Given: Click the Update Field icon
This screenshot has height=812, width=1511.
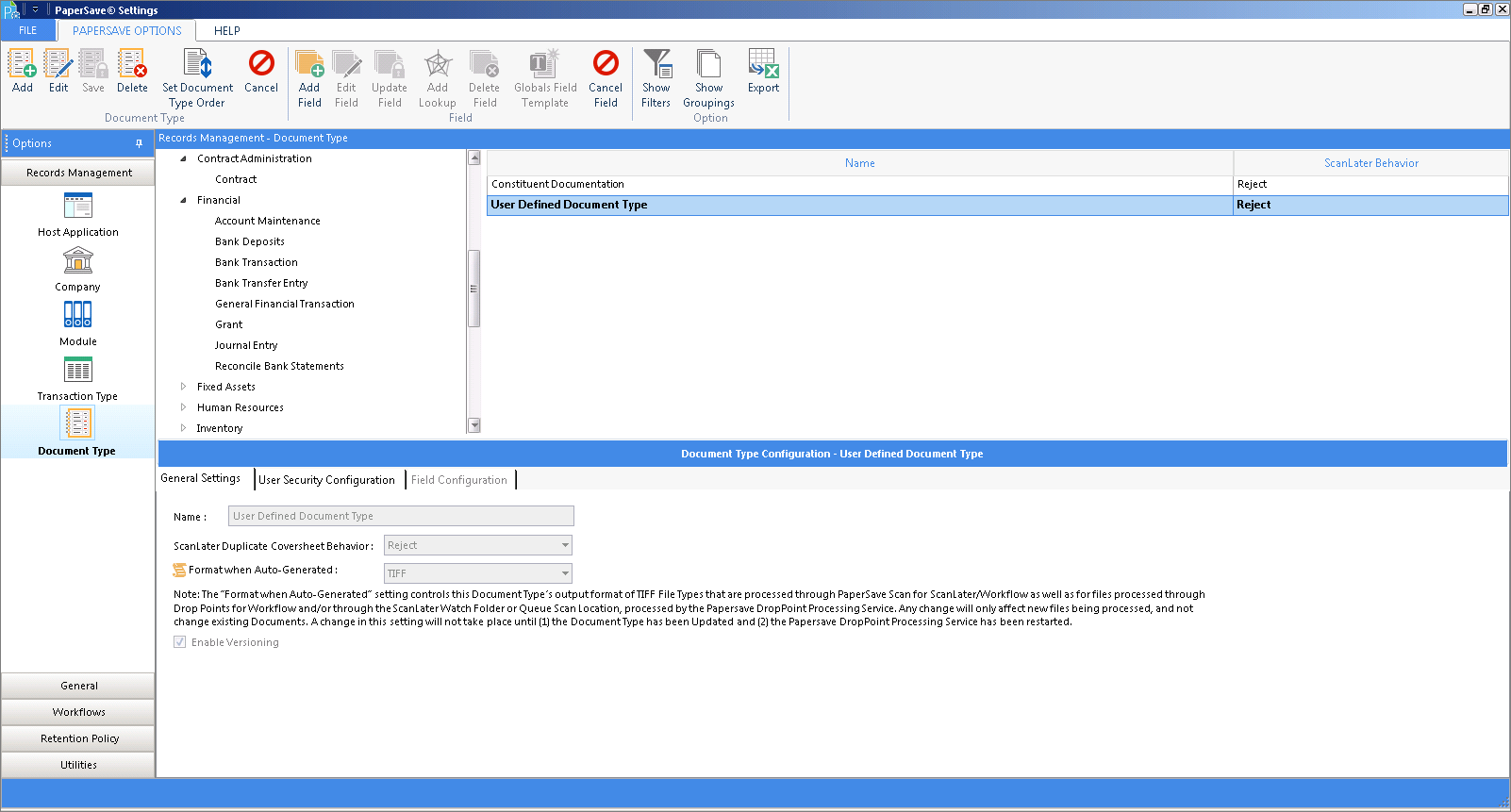Looking at the screenshot, I should [390, 64].
